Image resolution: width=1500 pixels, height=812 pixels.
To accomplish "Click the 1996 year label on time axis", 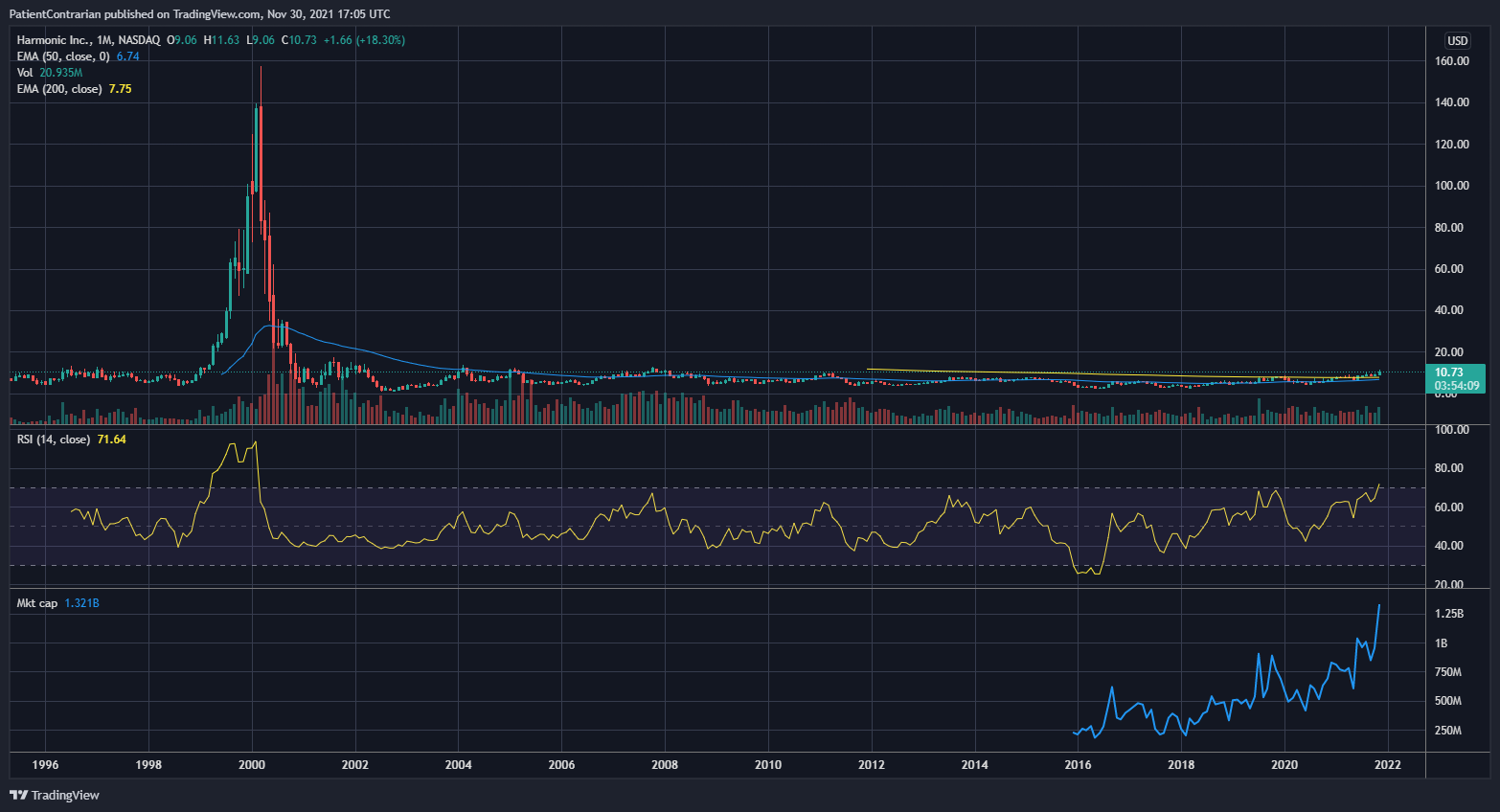I will click(45, 765).
